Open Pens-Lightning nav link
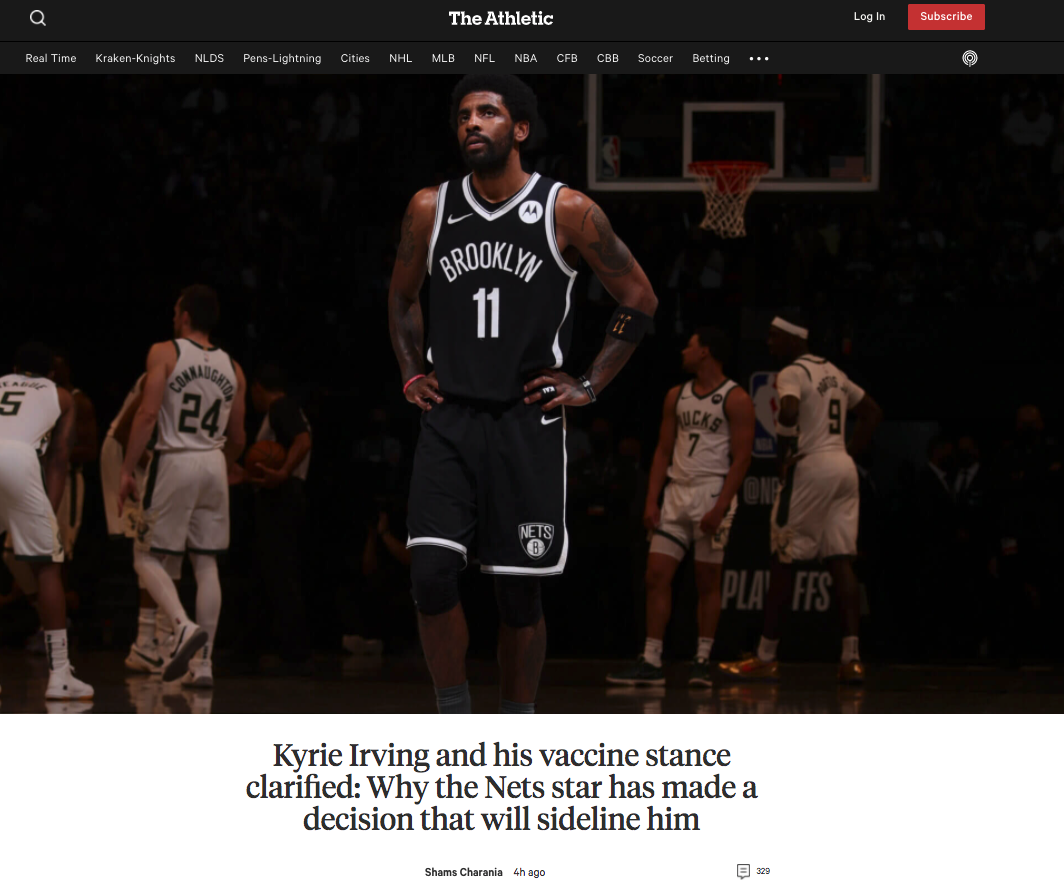Screen dimensions: 1064x889 click(282, 58)
